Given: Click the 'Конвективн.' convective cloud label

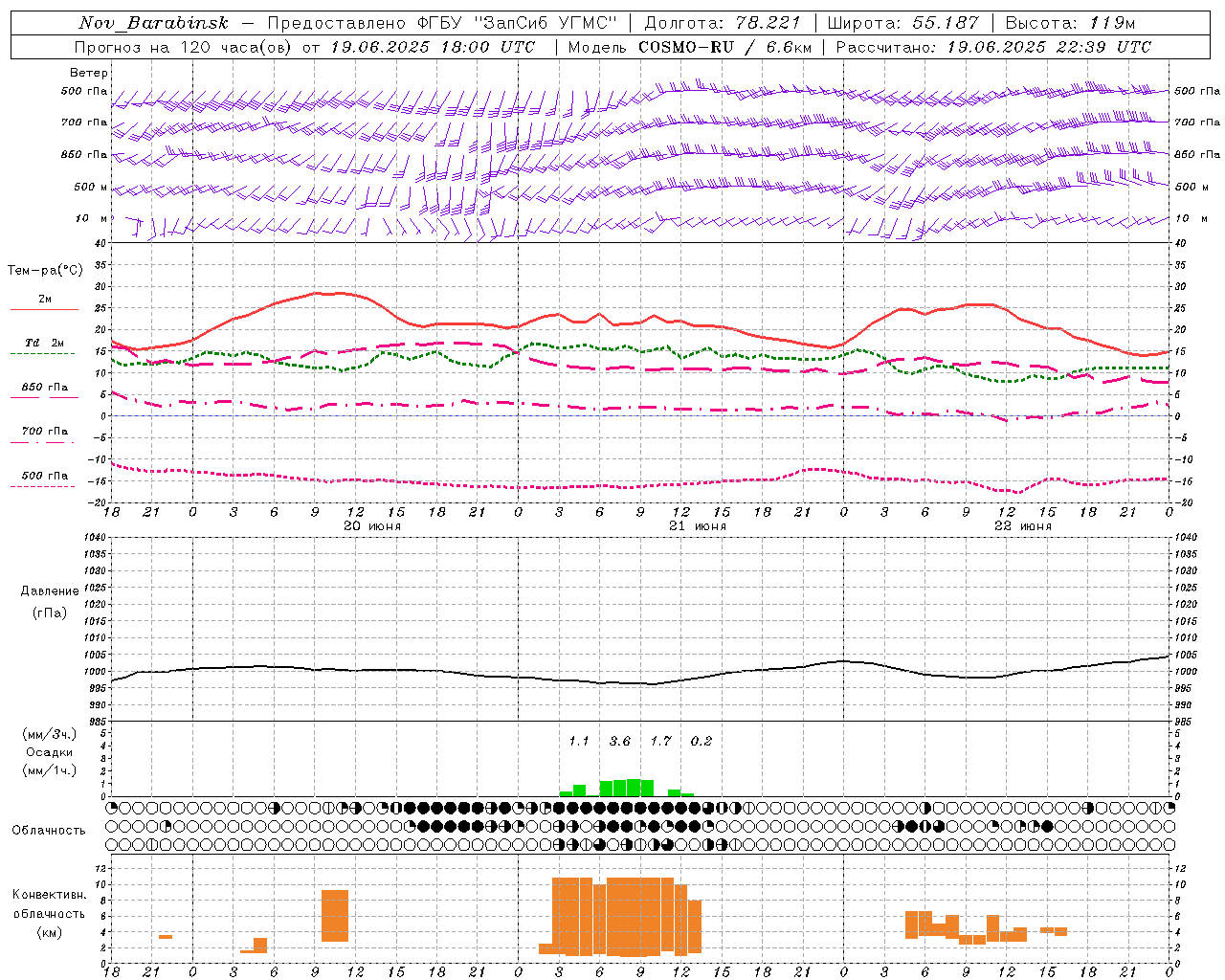Looking at the screenshot, I should [49, 895].
